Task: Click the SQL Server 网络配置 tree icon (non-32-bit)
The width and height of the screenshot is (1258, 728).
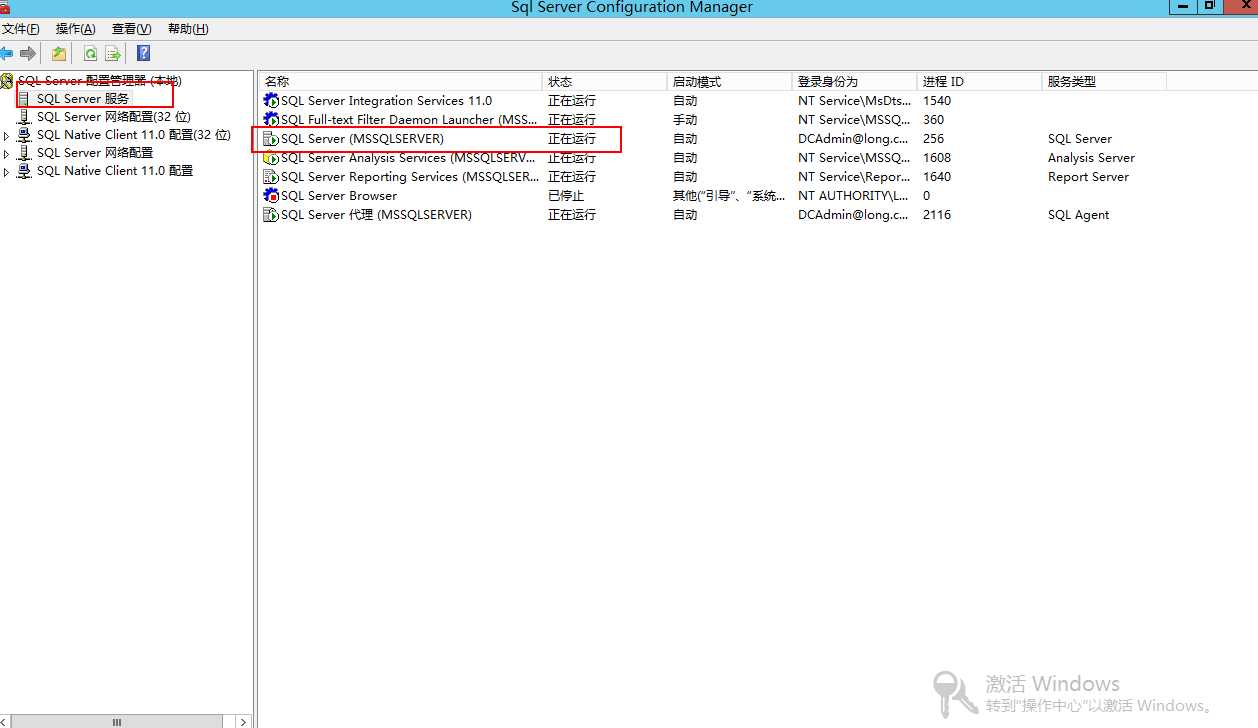Action: point(25,153)
